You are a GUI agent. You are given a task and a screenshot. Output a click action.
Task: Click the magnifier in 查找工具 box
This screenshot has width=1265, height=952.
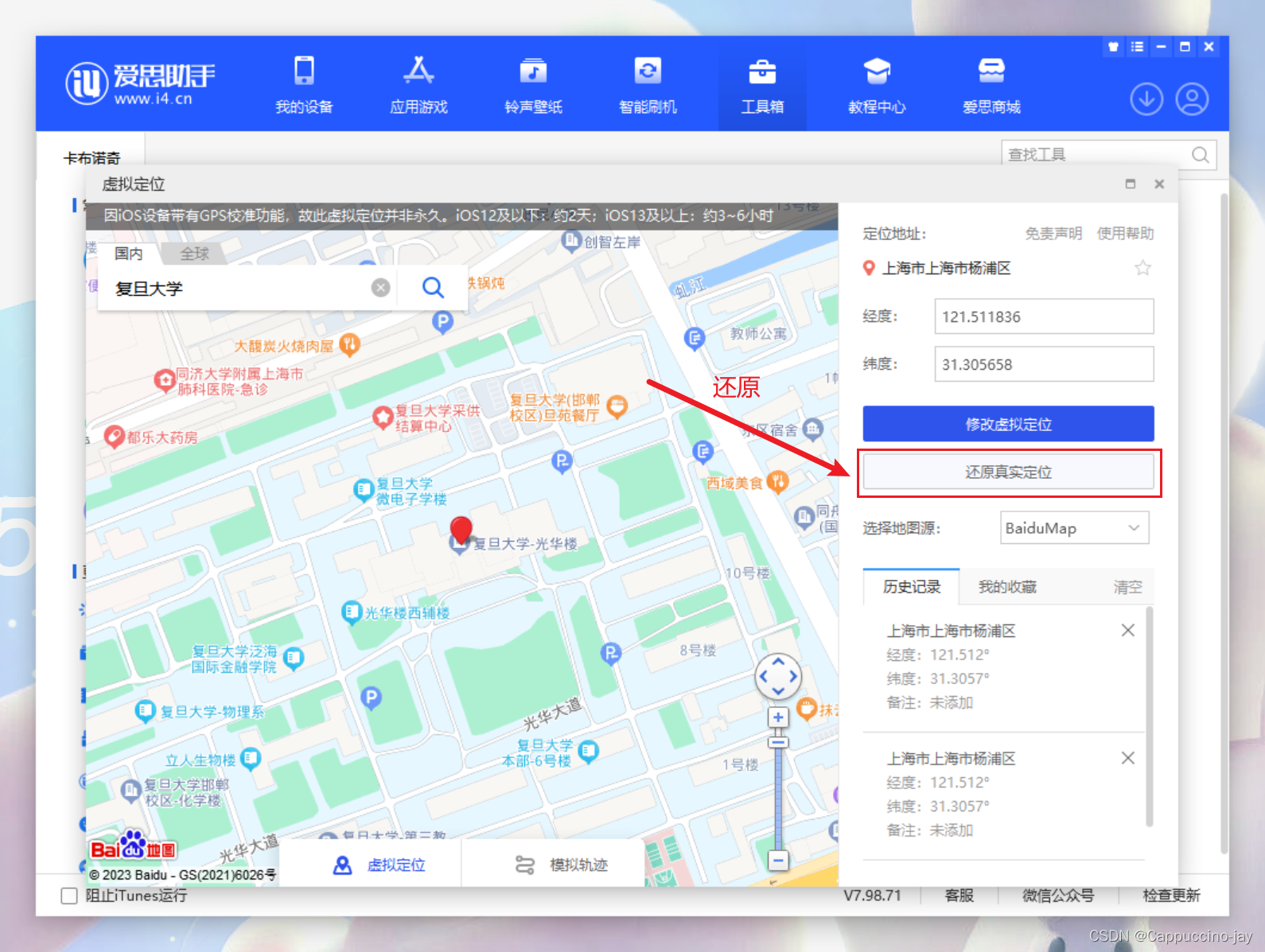(x=1200, y=154)
